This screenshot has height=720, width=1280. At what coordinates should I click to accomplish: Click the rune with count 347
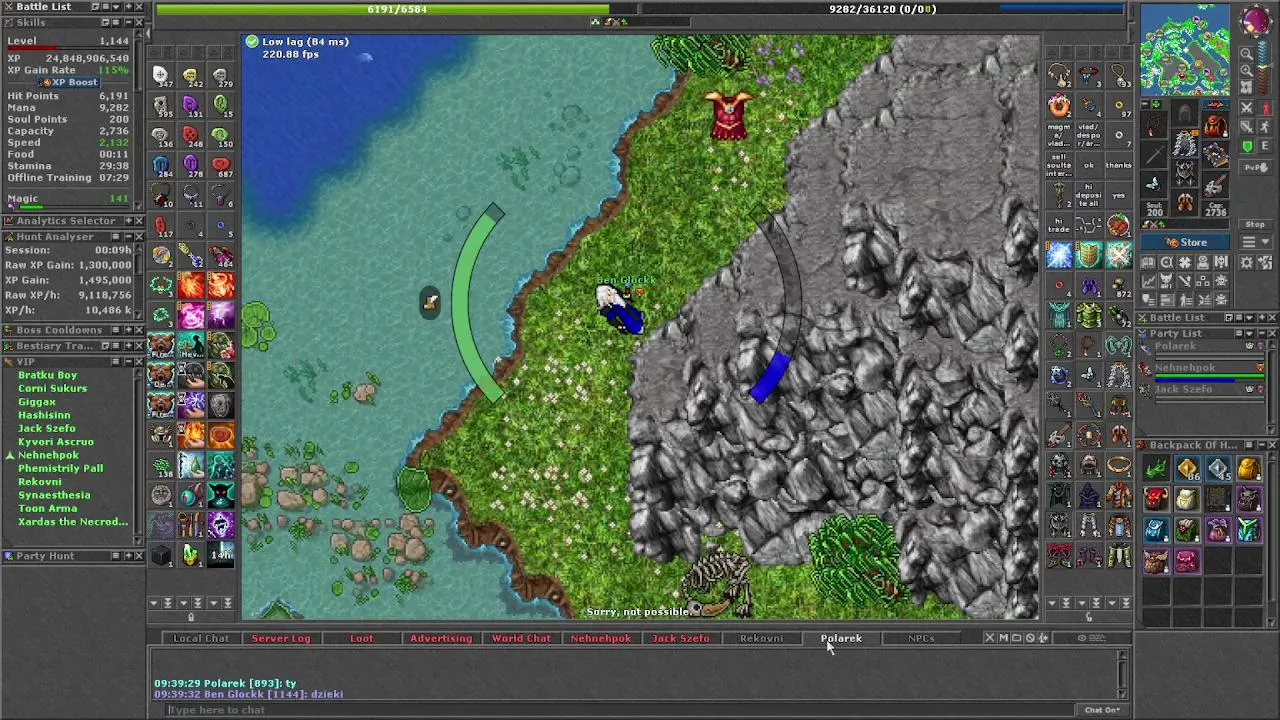pos(160,75)
